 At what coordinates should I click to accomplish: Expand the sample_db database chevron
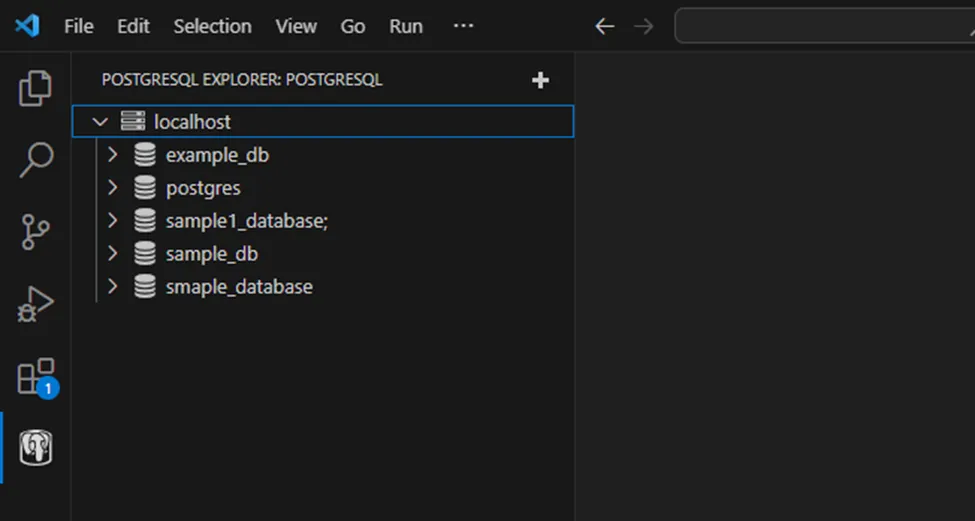tap(112, 254)
